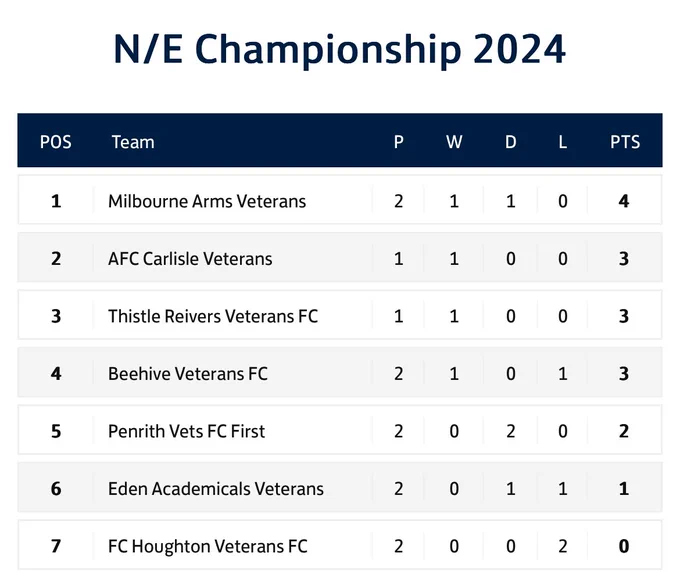Click Penrith Vets draws value 2
Image resolution: width=680 pixels, height=578 pixels.
pos(510,431)
